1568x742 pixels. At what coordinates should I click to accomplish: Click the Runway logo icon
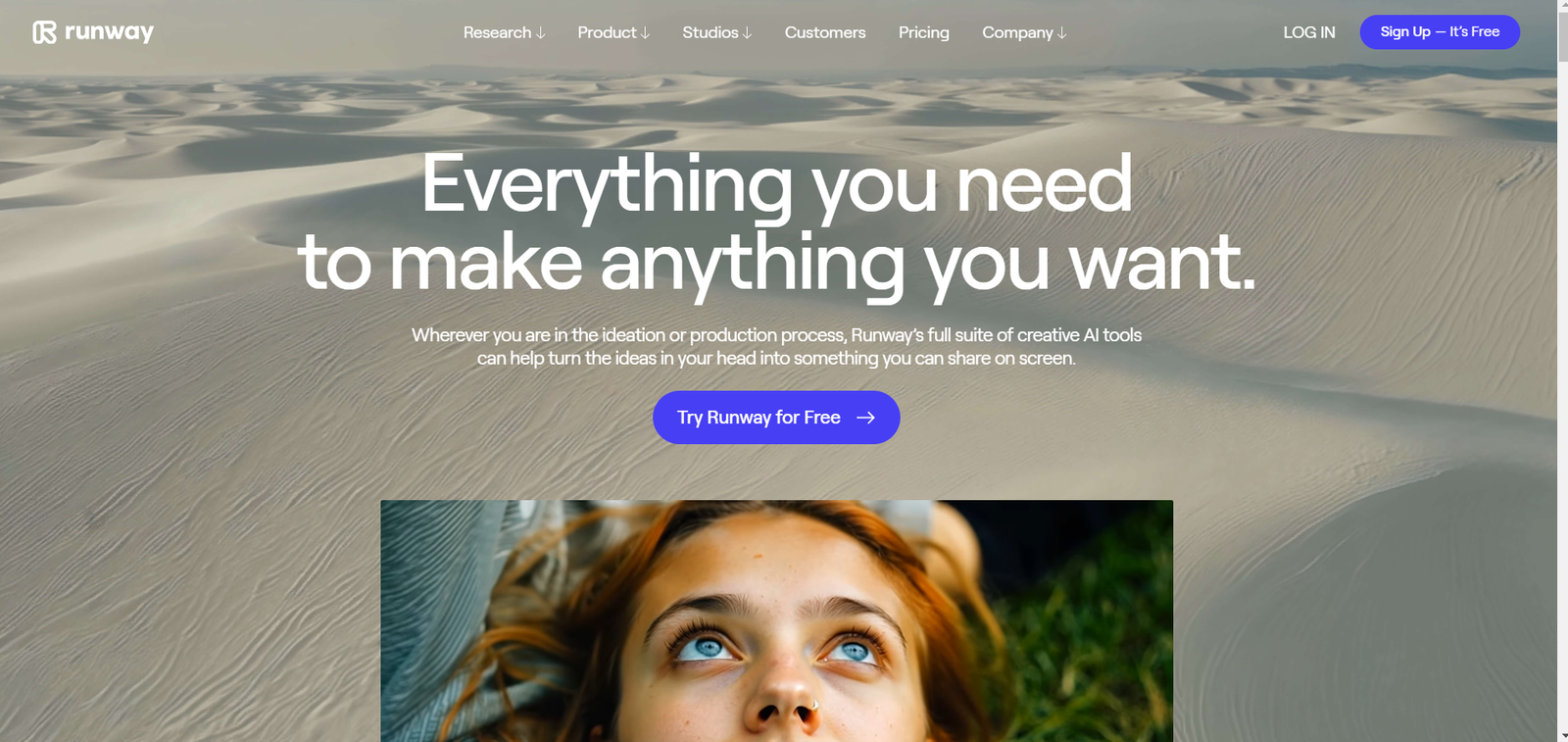44,32
